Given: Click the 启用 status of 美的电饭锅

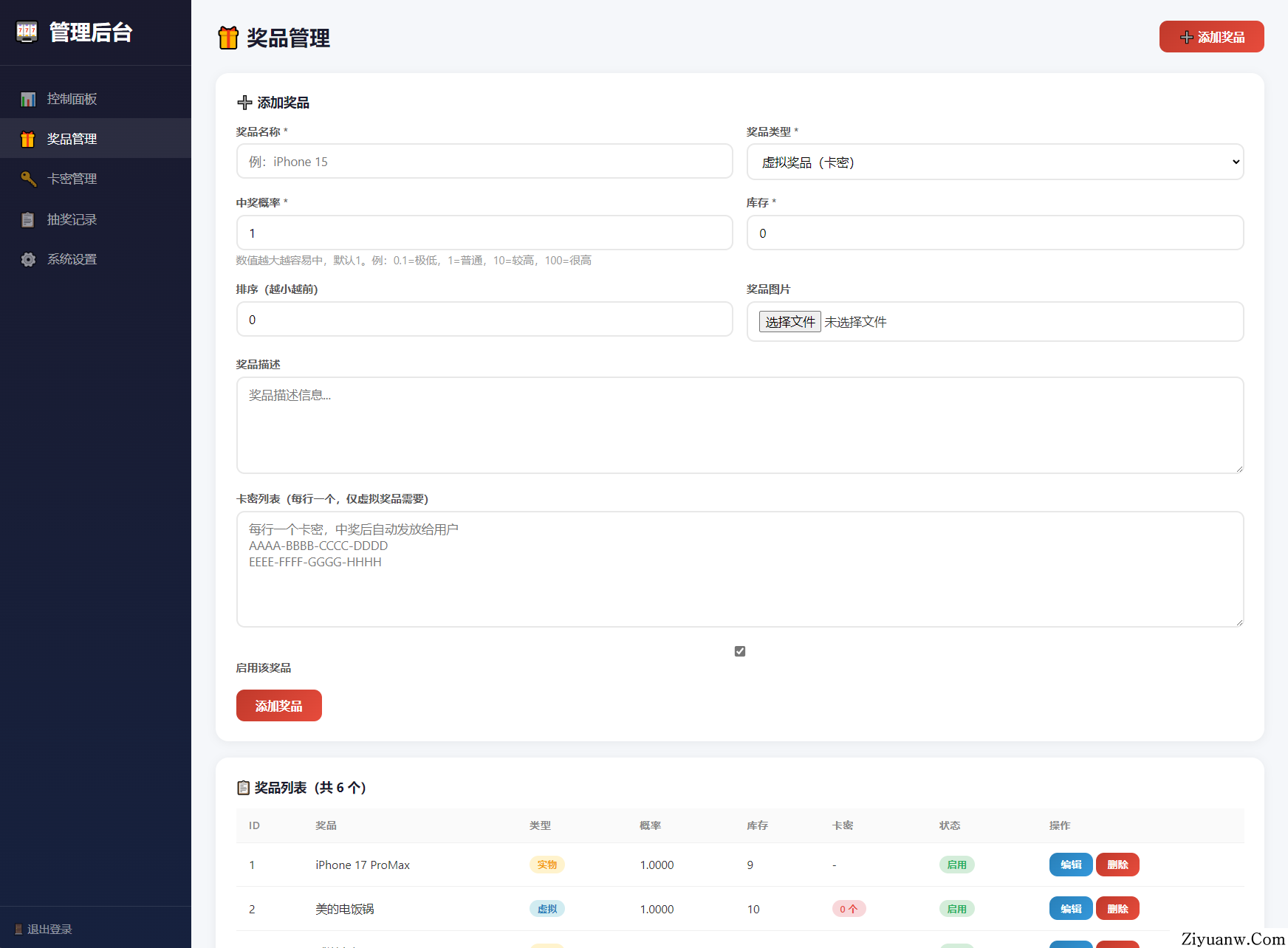Looking at the screenshot, I should (956, 909).
